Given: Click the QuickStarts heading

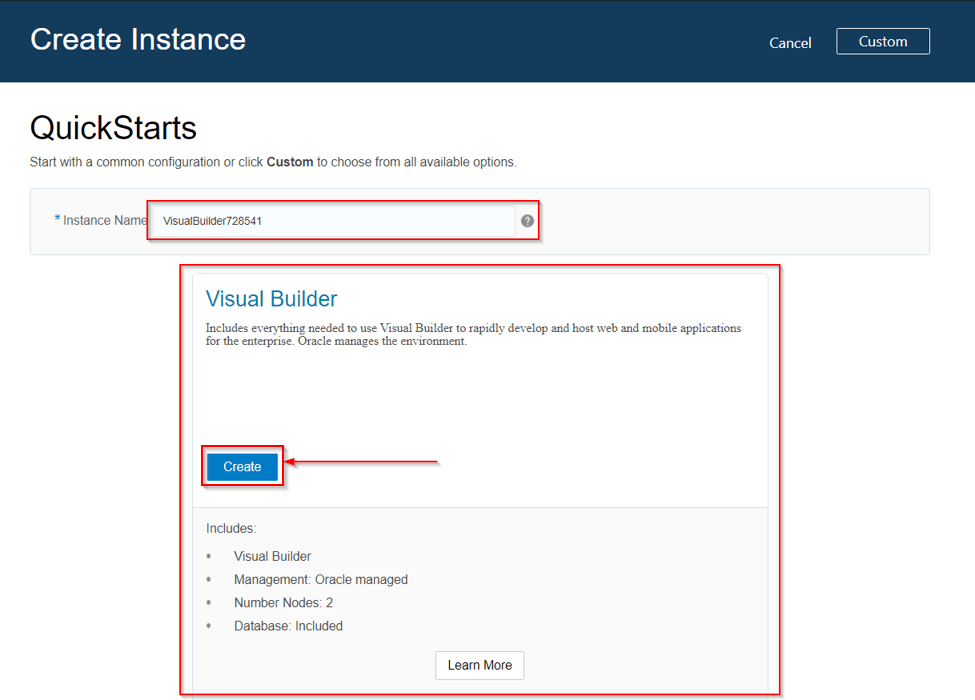Looking at the screenshot, I should click(x=113, y=128).
